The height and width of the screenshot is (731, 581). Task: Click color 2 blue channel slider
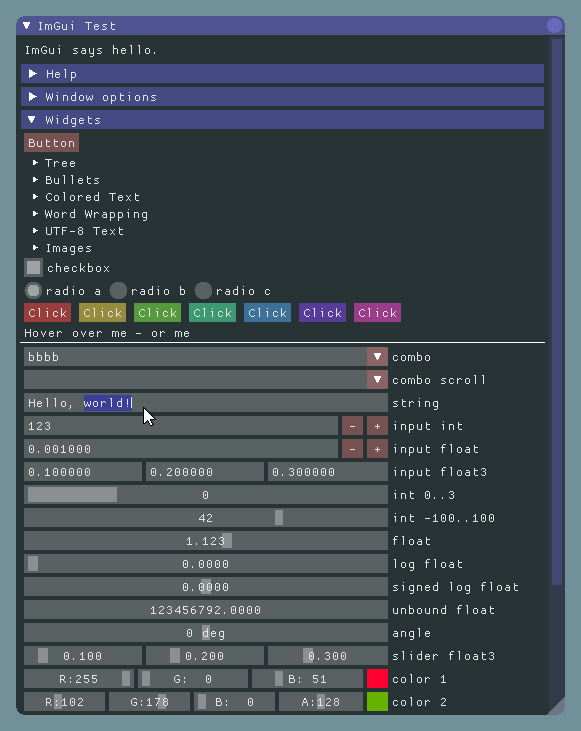point(234,702)
